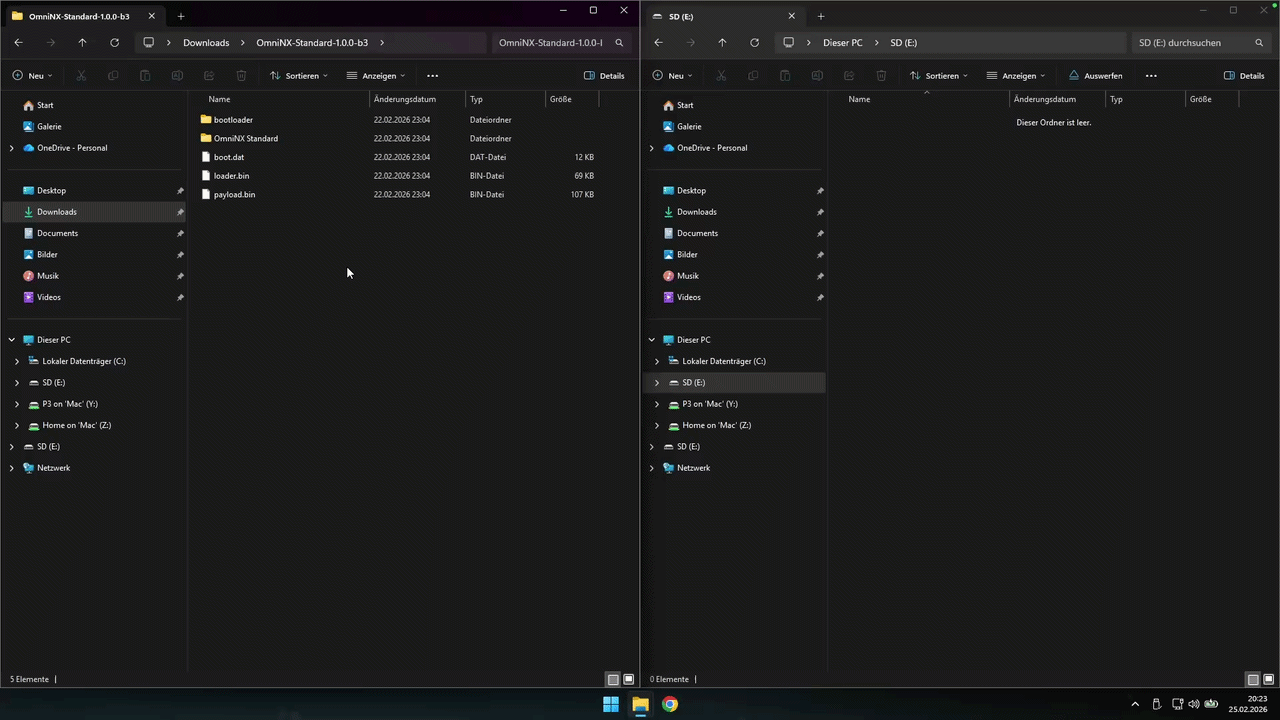Toggle the Details pane in left window
Image resolution: width=1280 pixels, height=720 pixels.
point(604,76)
